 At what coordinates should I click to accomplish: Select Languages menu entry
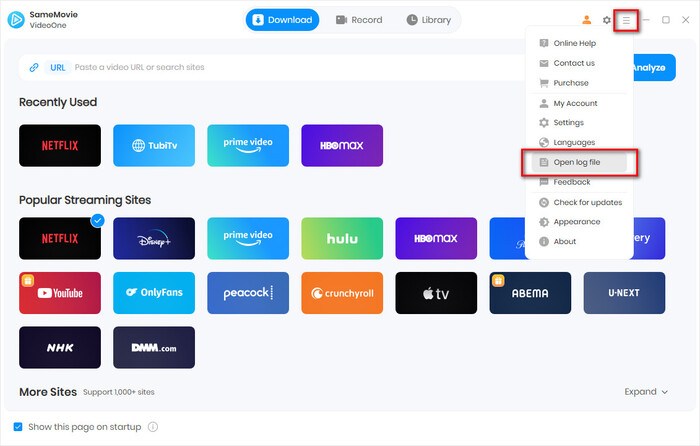coord(579,142)
